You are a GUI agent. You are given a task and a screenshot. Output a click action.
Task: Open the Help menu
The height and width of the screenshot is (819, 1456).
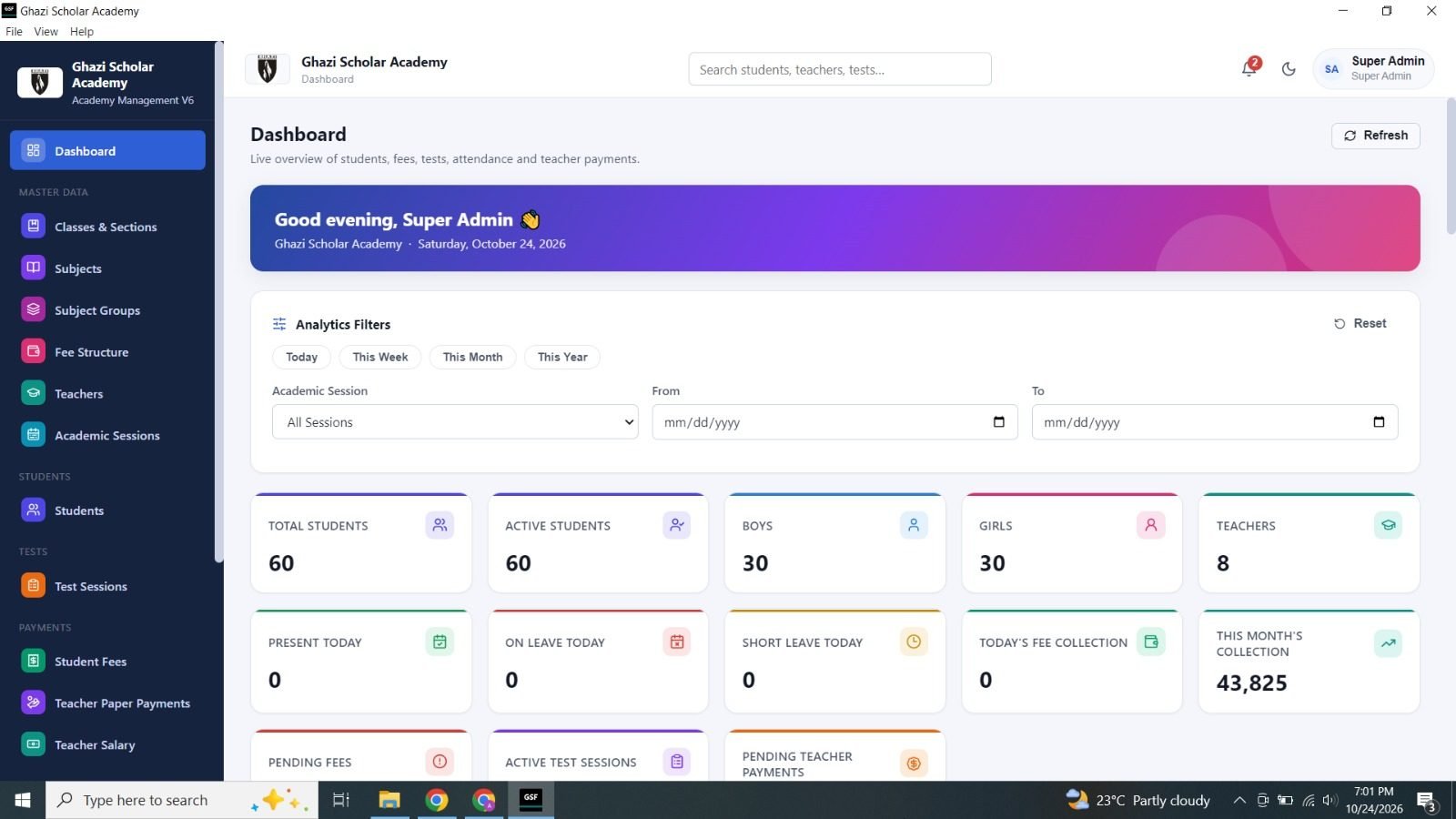[82, 31]
